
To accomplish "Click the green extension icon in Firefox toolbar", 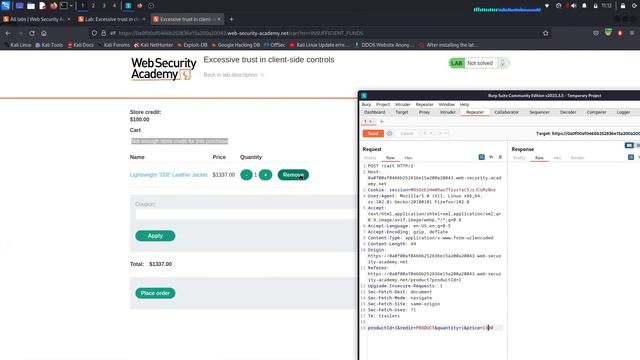I will point(608,33).
